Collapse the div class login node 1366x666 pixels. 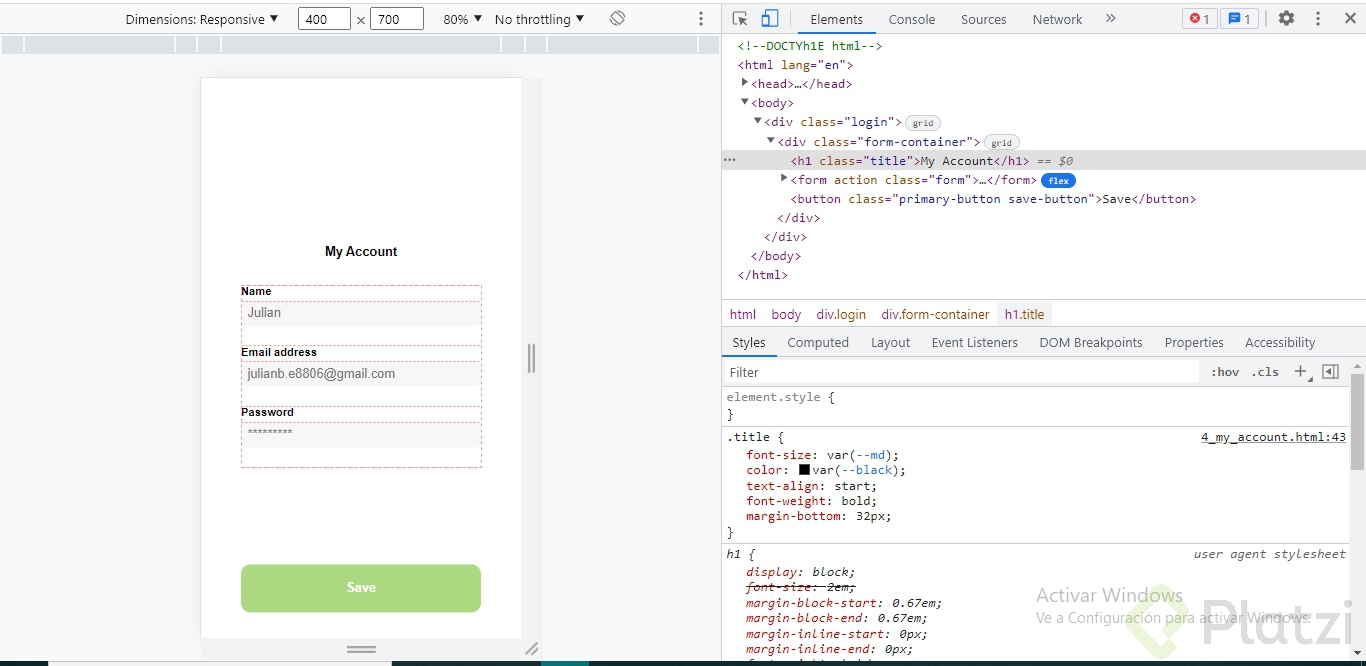point(758,121)
